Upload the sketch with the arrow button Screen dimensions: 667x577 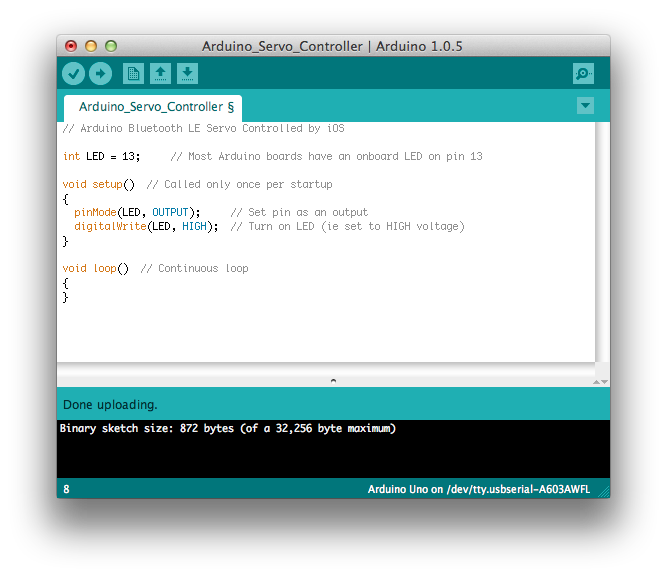coord(100,74)
